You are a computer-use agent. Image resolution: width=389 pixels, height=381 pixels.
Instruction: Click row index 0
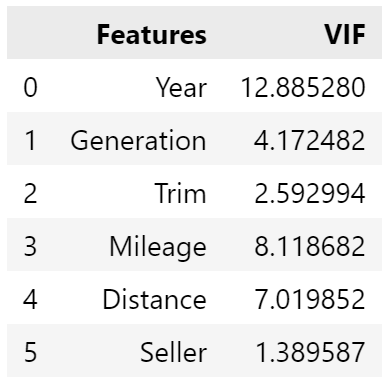(x=30, y=87)
